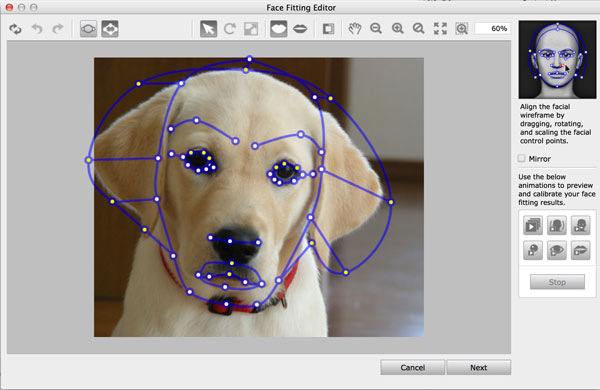Select the hand pan tool
The width and height of the screenshot is (600, 390).
pyautogui.click(x=355, y=29)
